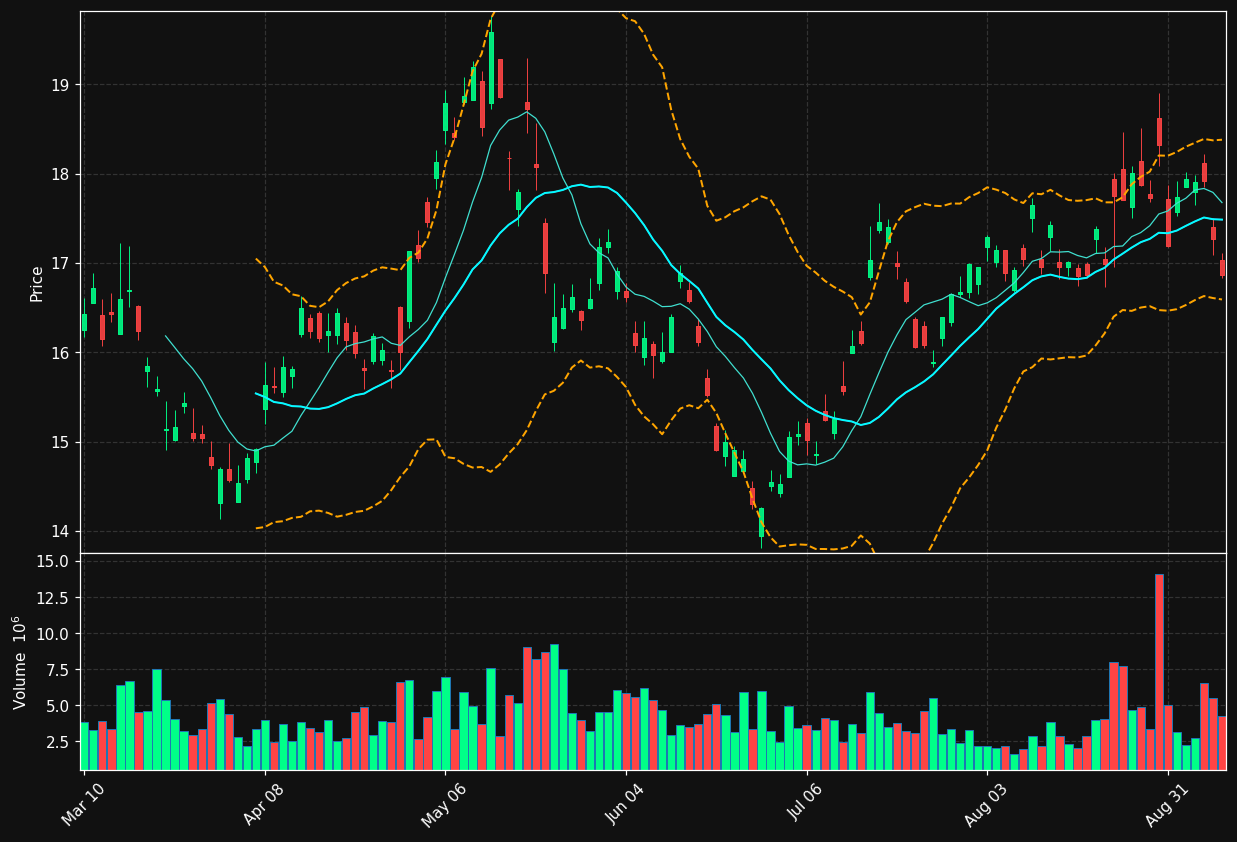Click the 'Aug 31' date label
1237x842 pixels.
(1169, 804)
